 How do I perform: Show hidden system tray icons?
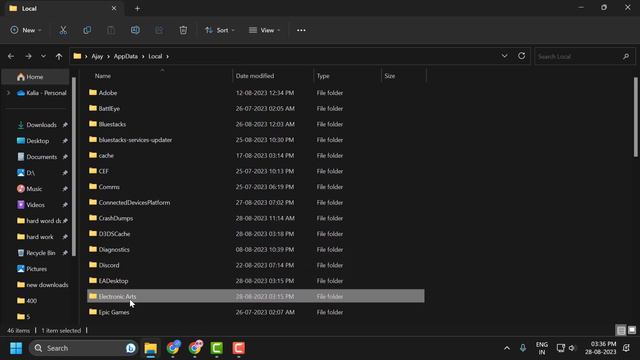tap(507, 348)
